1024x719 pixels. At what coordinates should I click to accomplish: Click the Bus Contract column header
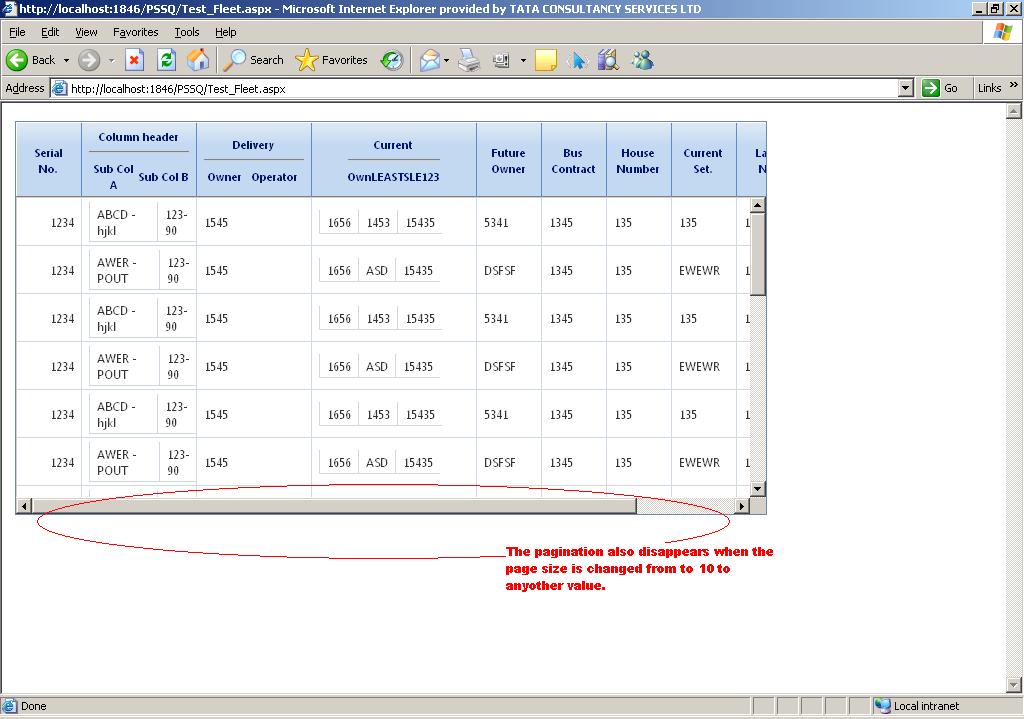coord(573,161)
